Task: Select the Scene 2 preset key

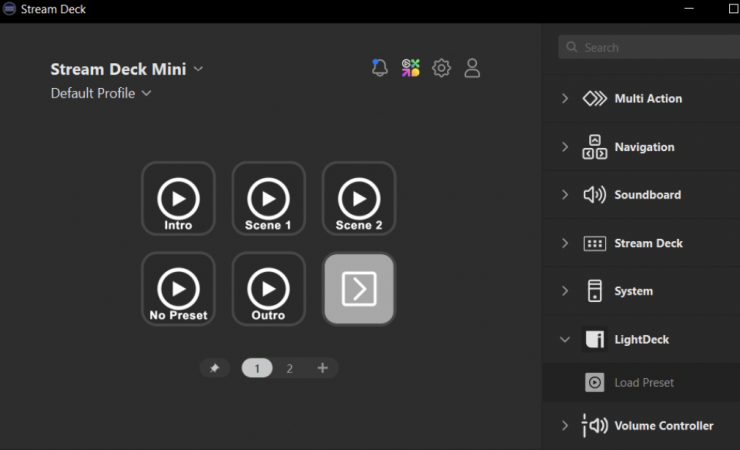Action: (359, 199)
